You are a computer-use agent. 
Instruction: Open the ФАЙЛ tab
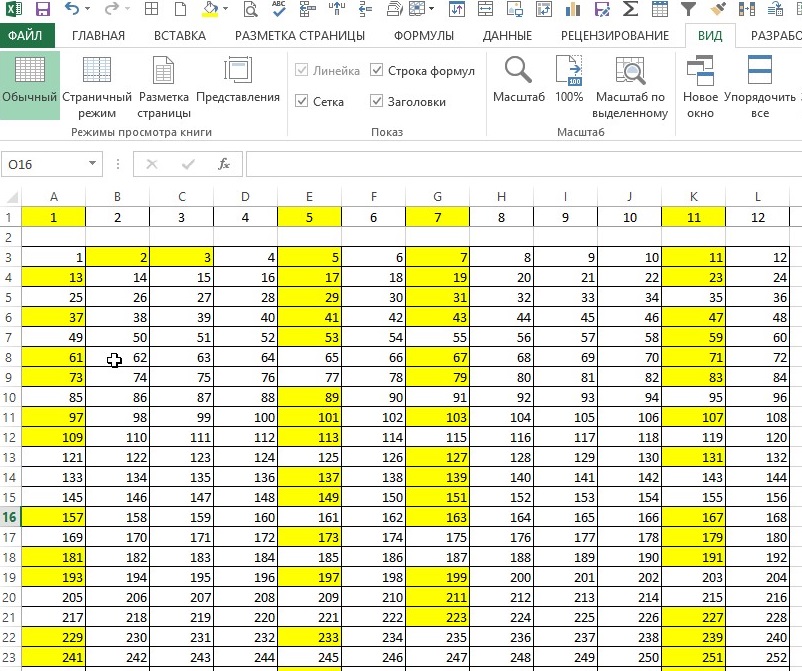pos(25,35)
